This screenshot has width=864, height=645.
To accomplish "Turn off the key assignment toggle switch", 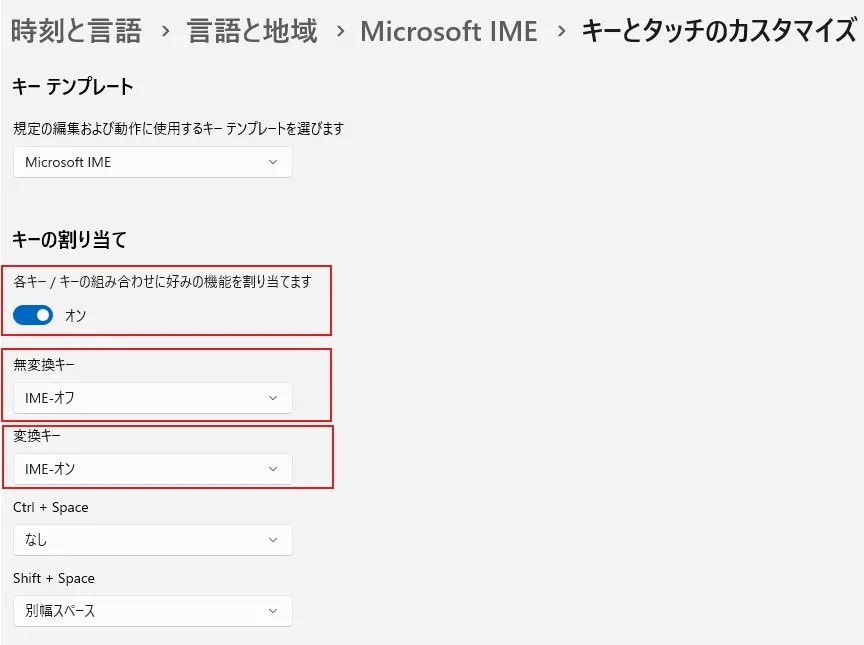I will coord(33,316).
